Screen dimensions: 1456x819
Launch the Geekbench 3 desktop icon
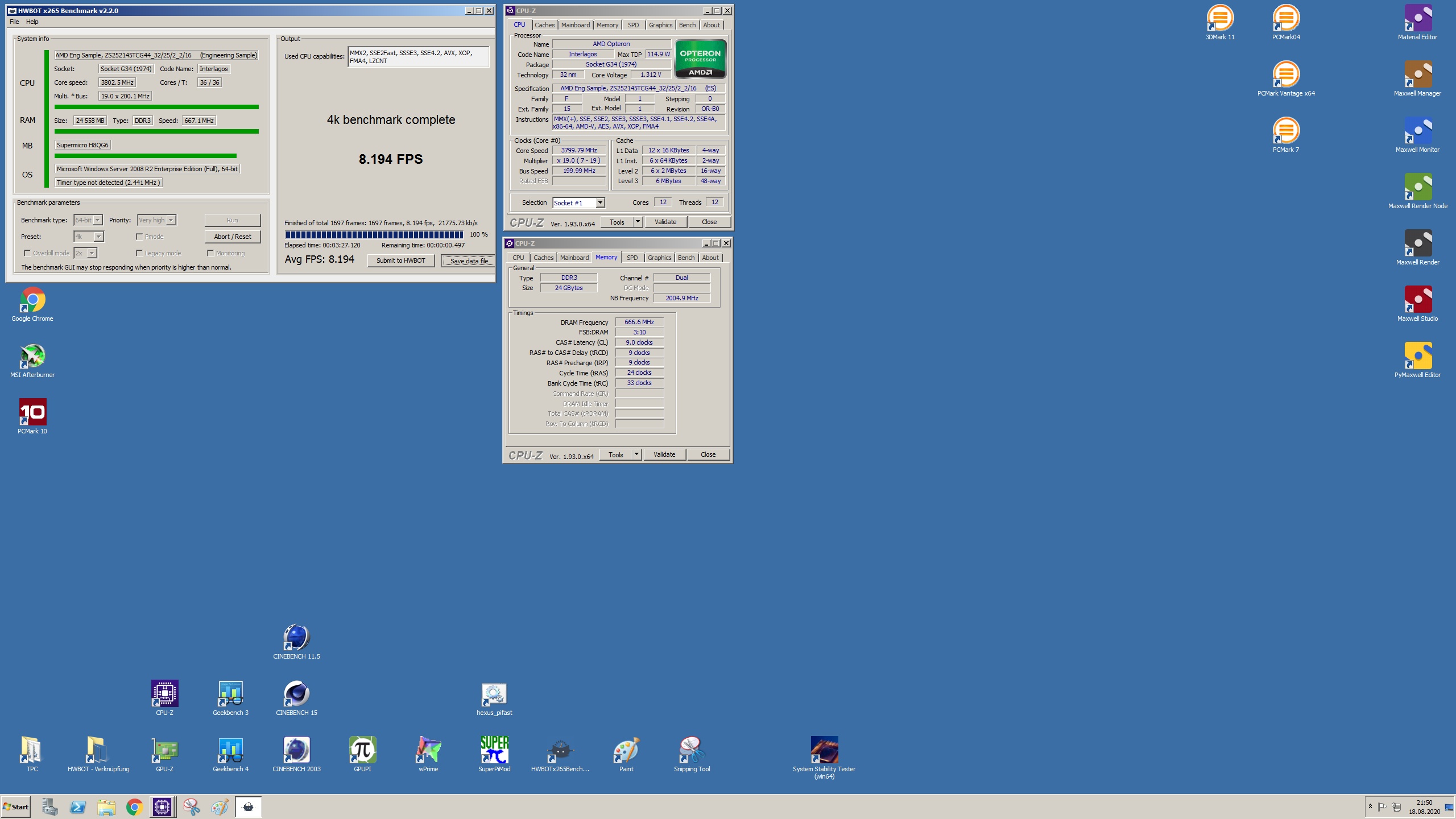(x=230, y=698)
